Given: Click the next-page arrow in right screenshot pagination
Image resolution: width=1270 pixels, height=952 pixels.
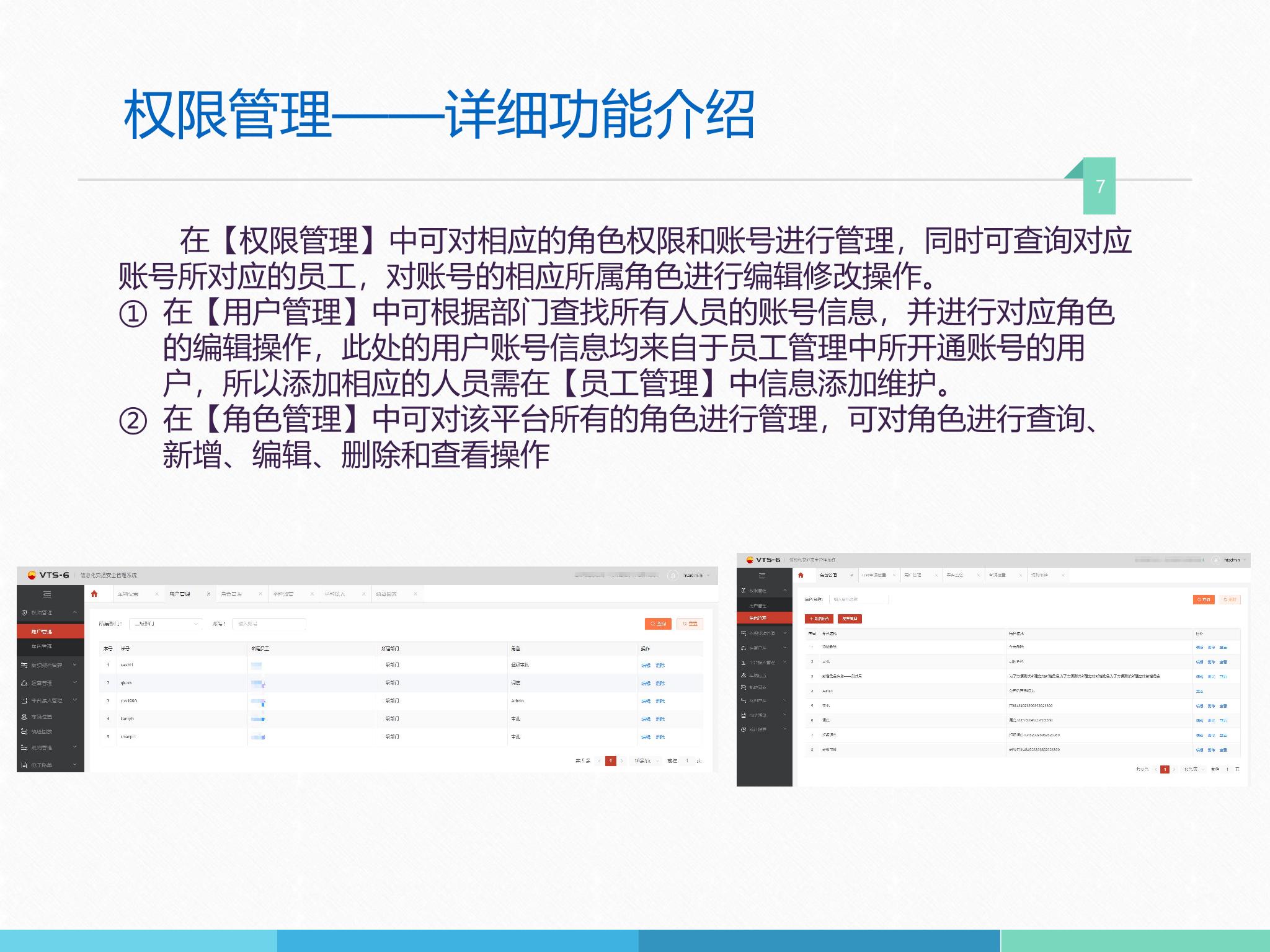Looking at the screenshot, I should click(1174, 769).
